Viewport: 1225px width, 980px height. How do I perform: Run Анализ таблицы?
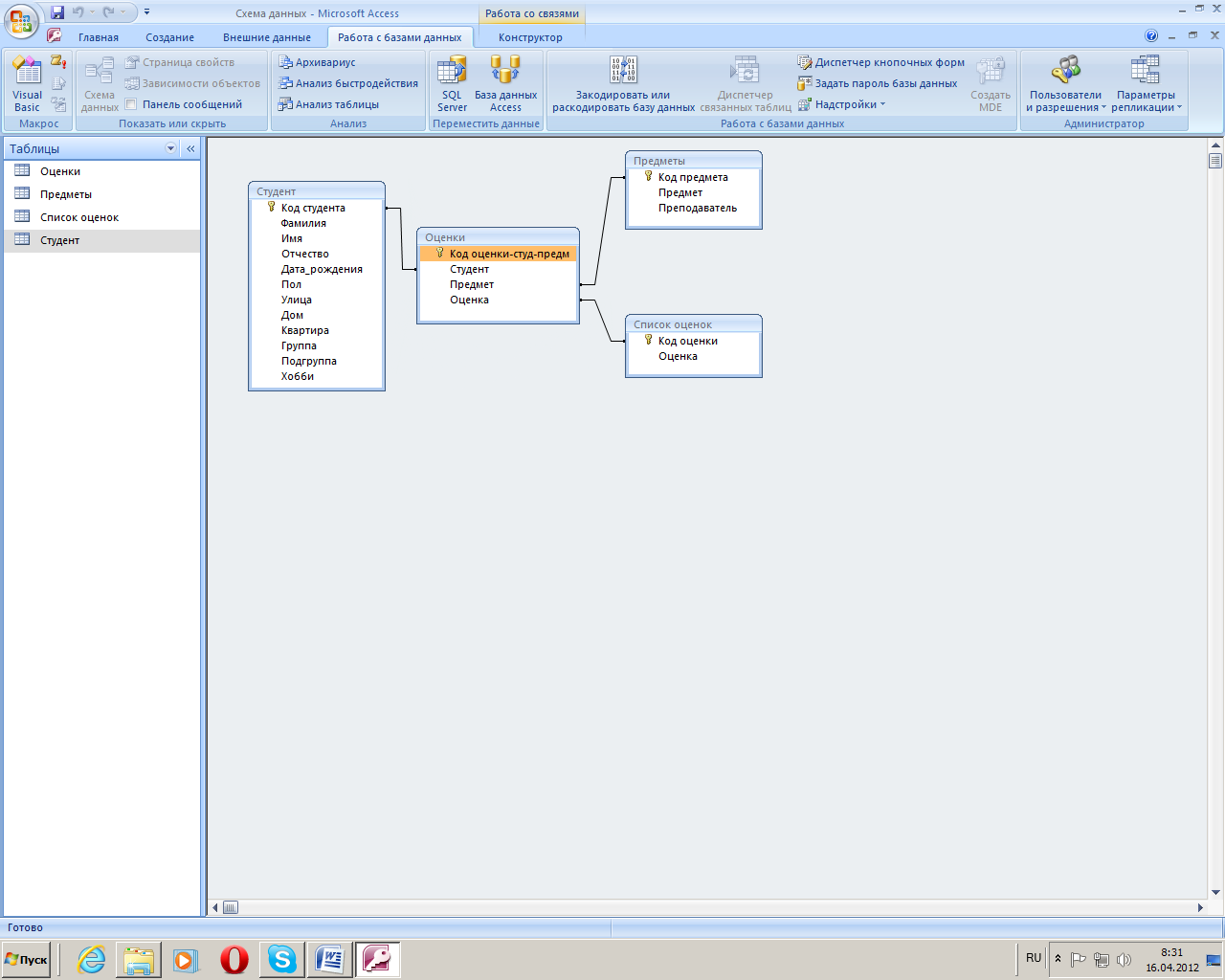[328, 104]
